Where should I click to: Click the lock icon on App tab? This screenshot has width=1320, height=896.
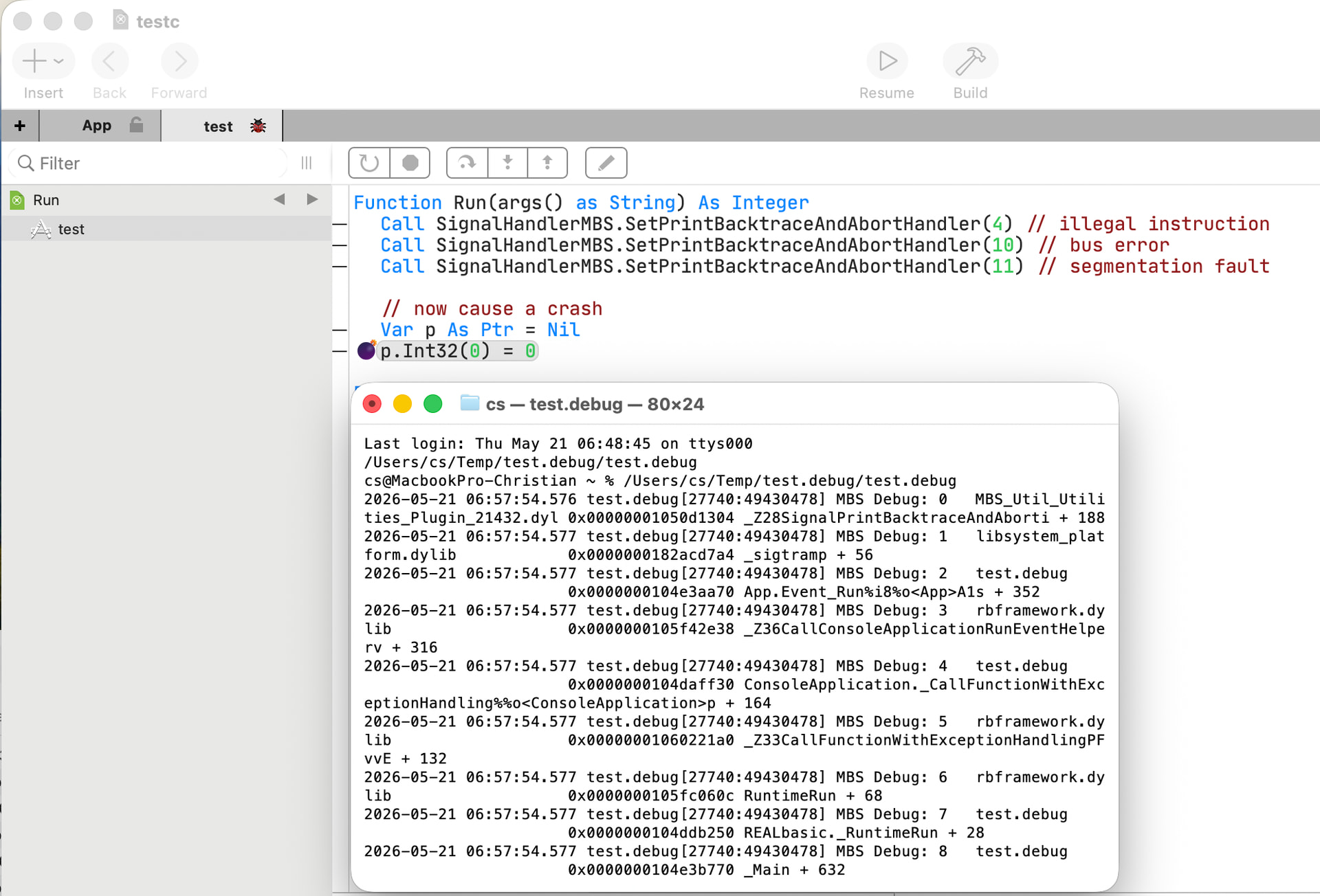click(137, 124)
